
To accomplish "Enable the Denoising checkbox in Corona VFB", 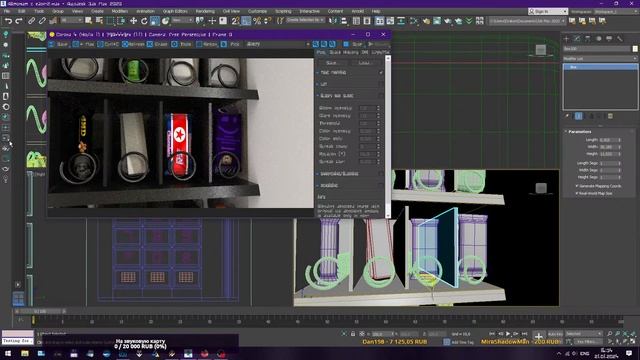I will (381, 185).
